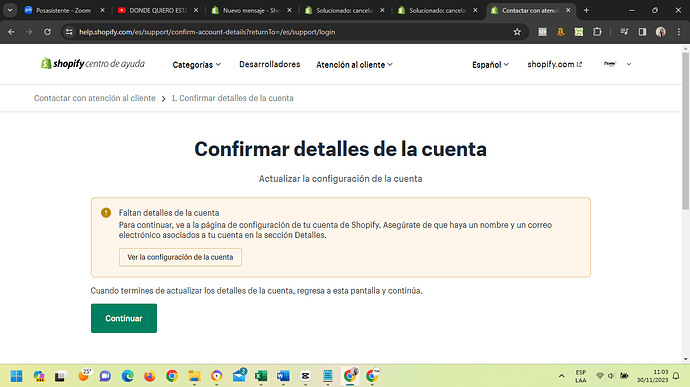Image resolution: width=690 pixels, height=387 pixels.
Task: Open Notepad from the taskbar
Action: [x=328, y=376]
